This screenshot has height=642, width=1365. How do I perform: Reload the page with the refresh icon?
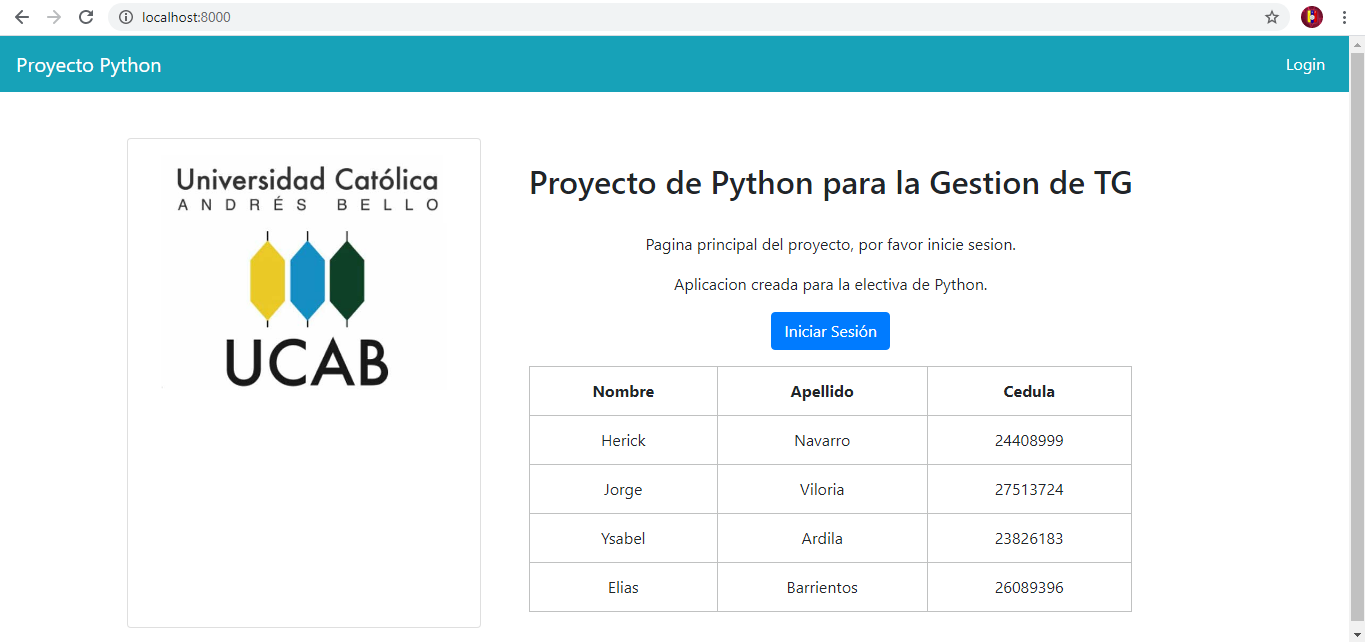point(86,17)
